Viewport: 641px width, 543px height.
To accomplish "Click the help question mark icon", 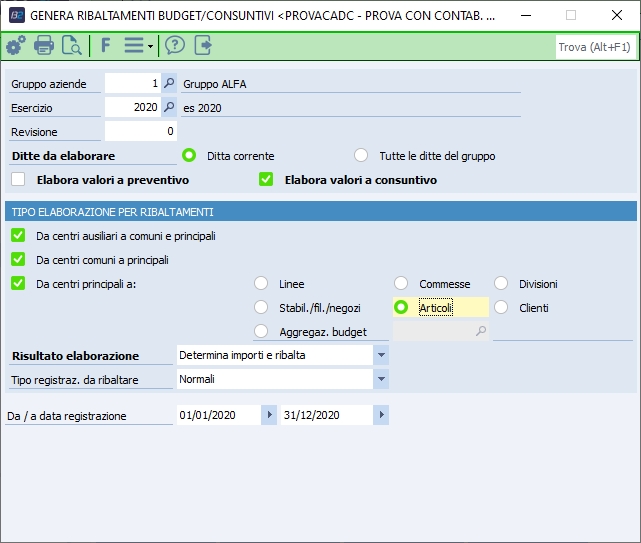I will tap(175, 46).
